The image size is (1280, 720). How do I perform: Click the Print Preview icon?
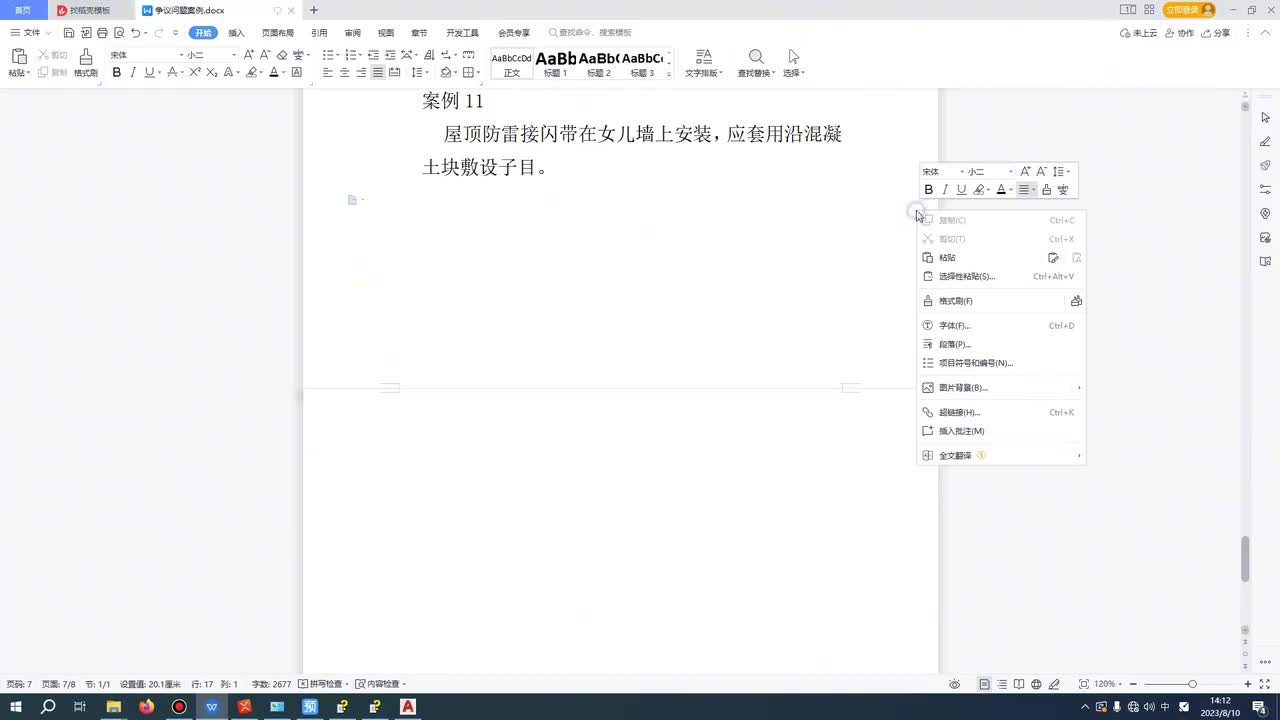pos(119,33)
